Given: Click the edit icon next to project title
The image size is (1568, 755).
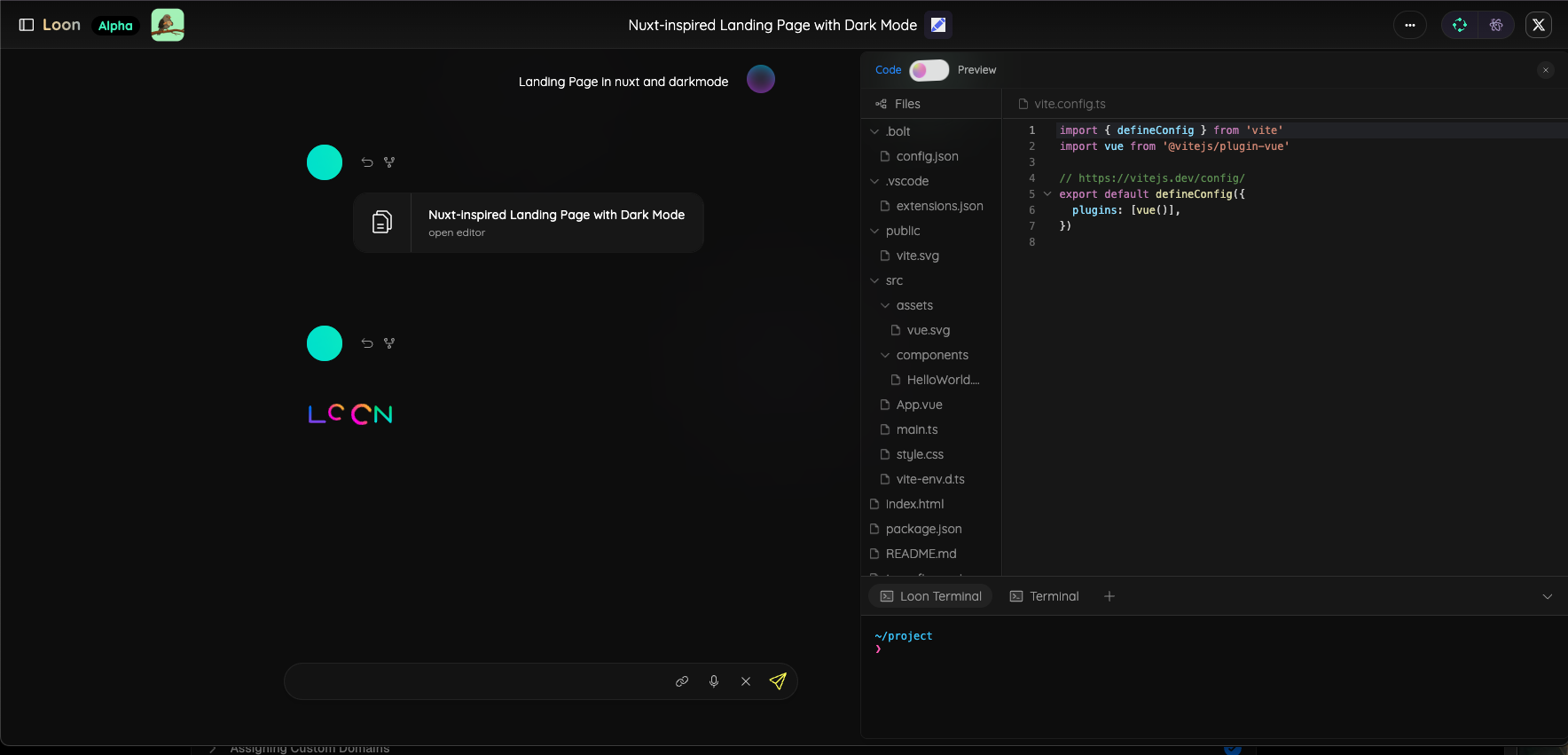Looking at the screenshot, I should tap(938, 25).
